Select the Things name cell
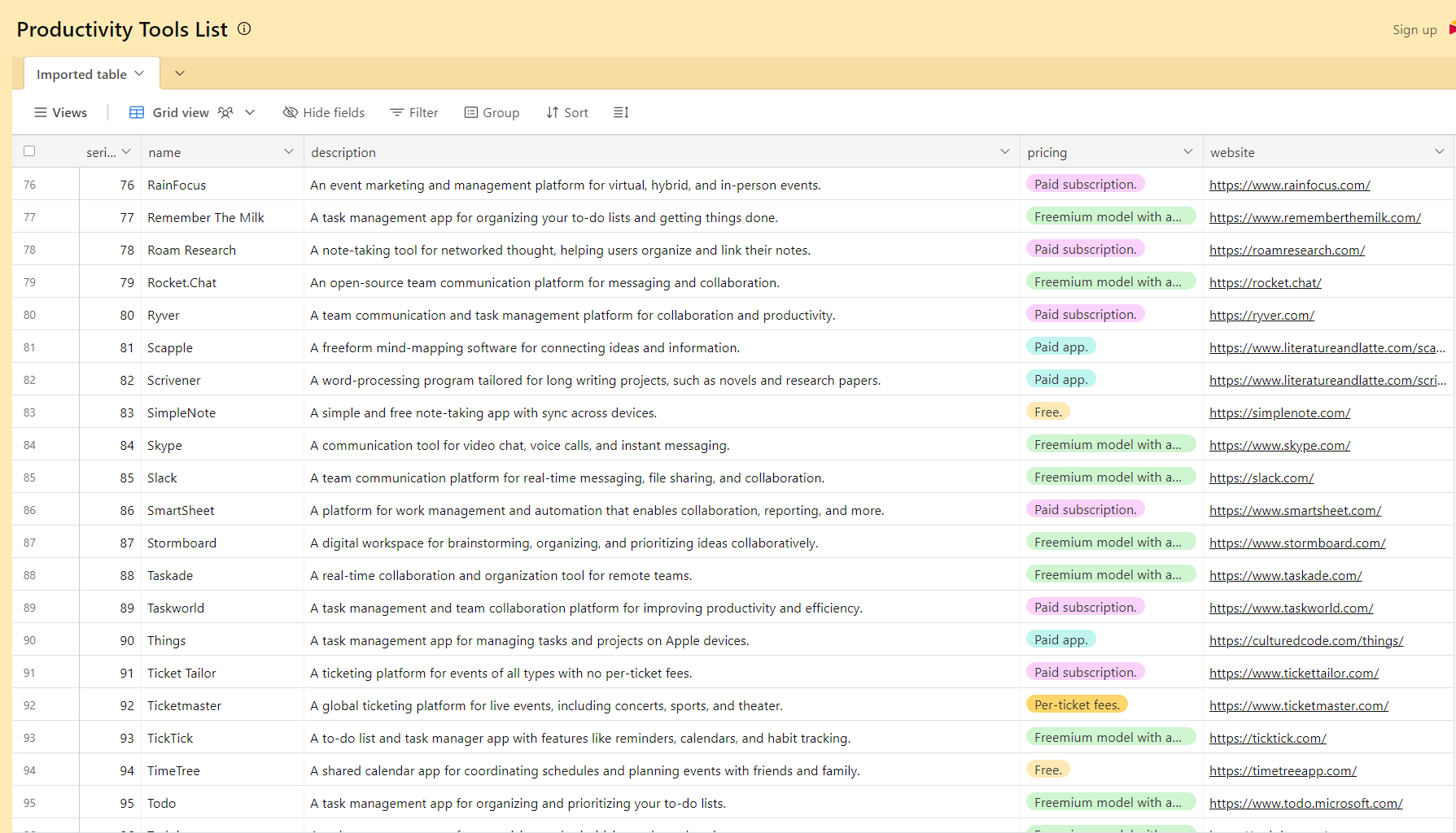Screen dimensions: 1456x833 pos(222,640)
